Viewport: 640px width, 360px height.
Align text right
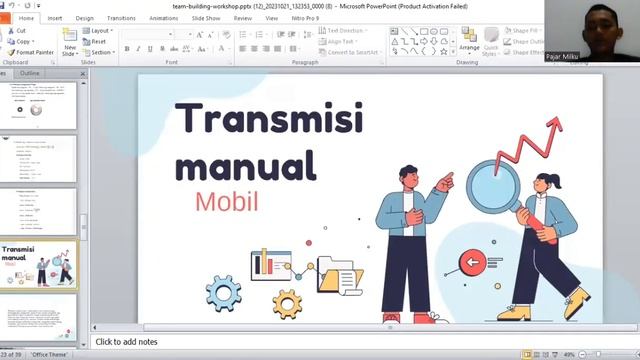(266, 49)
